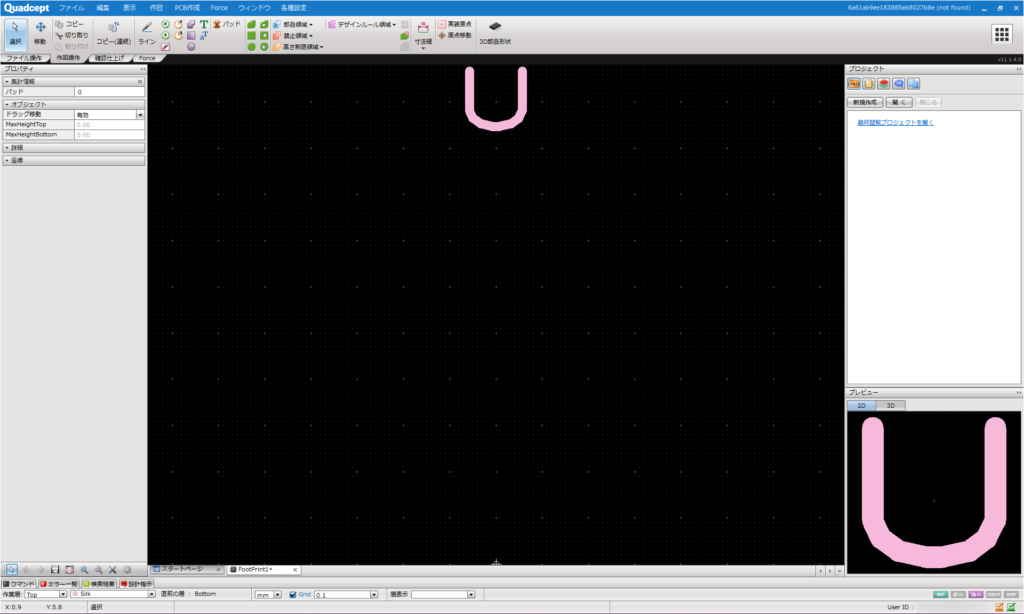
Task: Click the 開く button in Project panel
Action: [899, 103]
